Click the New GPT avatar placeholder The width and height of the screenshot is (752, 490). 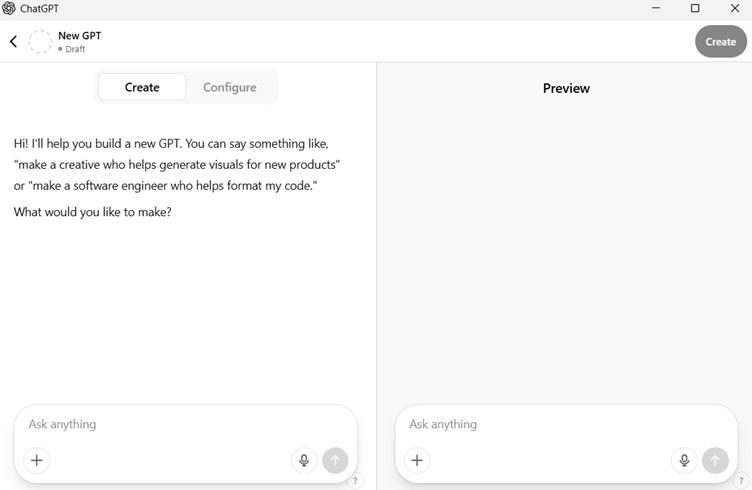[40, 41]
